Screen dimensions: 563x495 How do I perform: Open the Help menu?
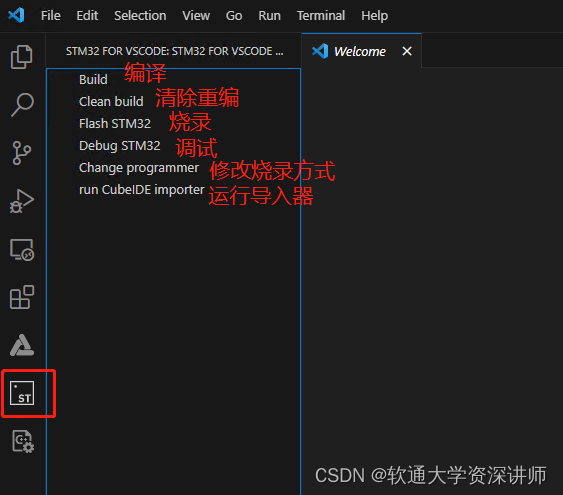click(374, 15)
